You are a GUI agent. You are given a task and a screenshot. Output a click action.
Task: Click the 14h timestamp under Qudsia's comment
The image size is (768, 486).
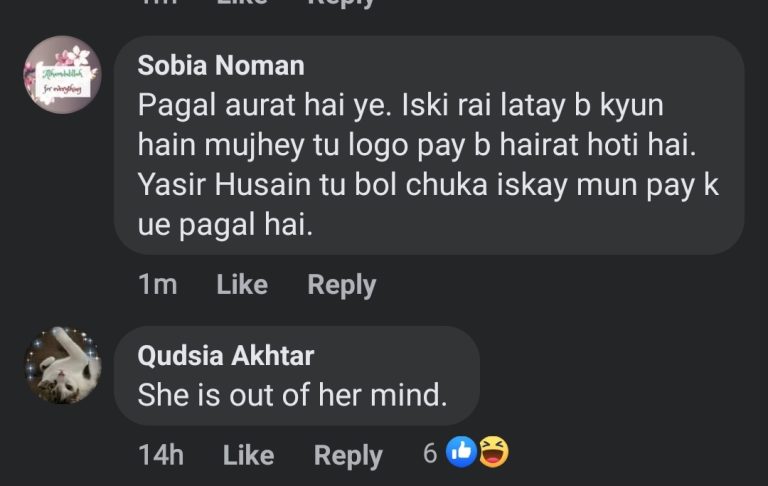(x=161, y=455)
